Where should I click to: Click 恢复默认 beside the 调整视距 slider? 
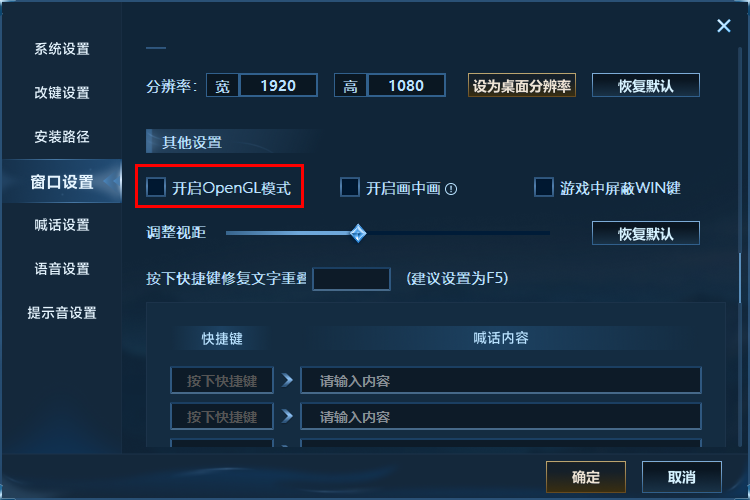[x=646, y=233]
